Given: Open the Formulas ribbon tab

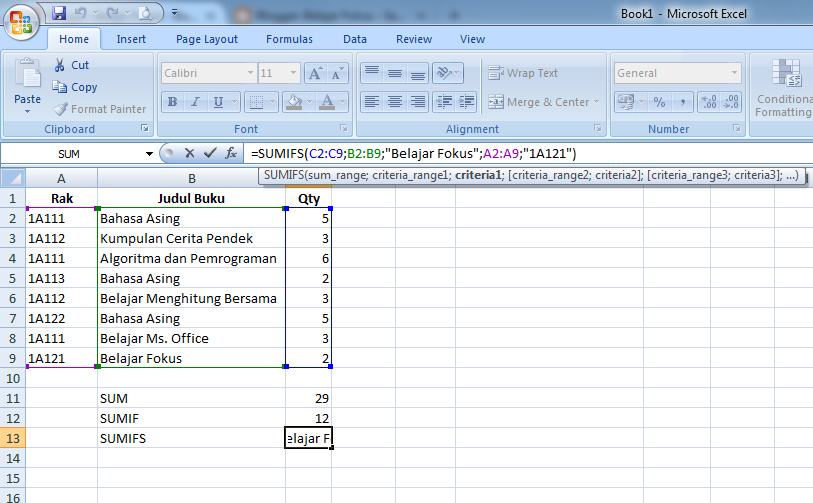Looking at the screenshot, I should click(289, 39).
